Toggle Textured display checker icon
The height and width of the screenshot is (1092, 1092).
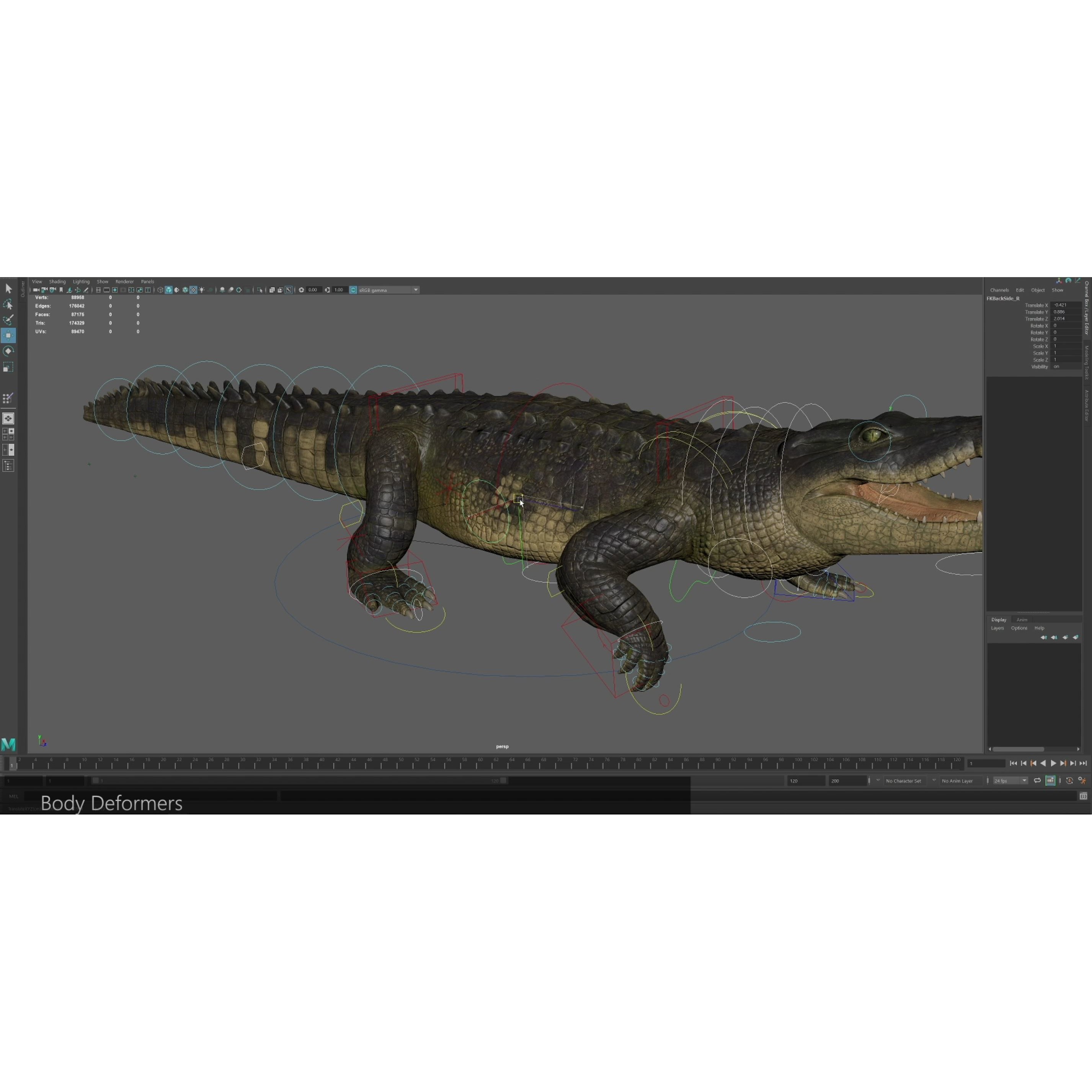193,290
